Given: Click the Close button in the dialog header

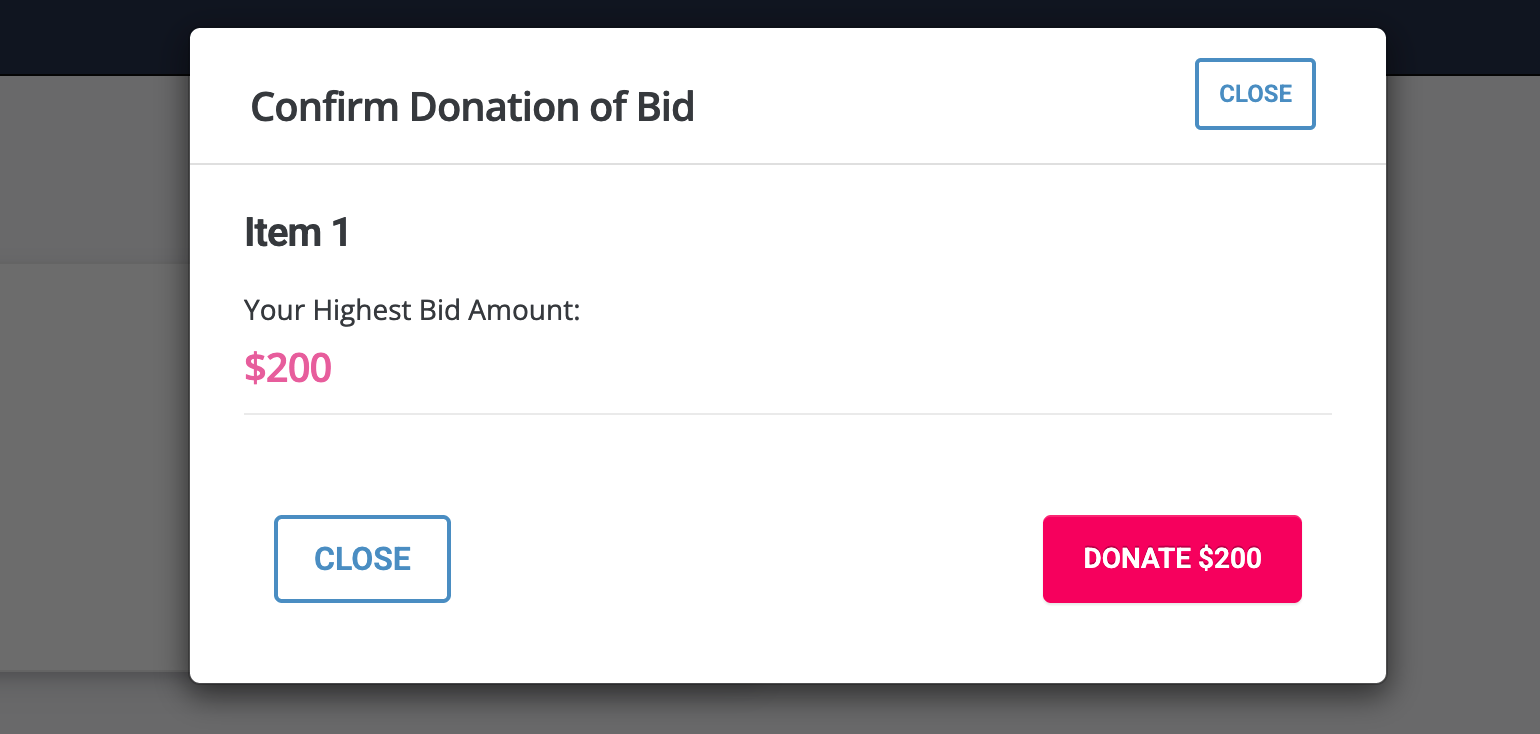Looking at the screenshot, I should pyautogui.click(x=1255, y=94).
